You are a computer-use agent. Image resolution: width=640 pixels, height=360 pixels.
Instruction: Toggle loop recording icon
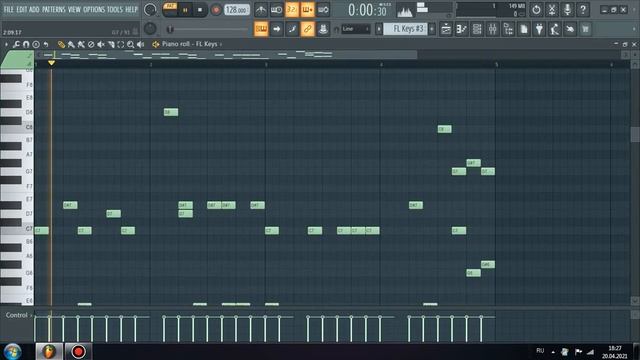click(323, 10)
